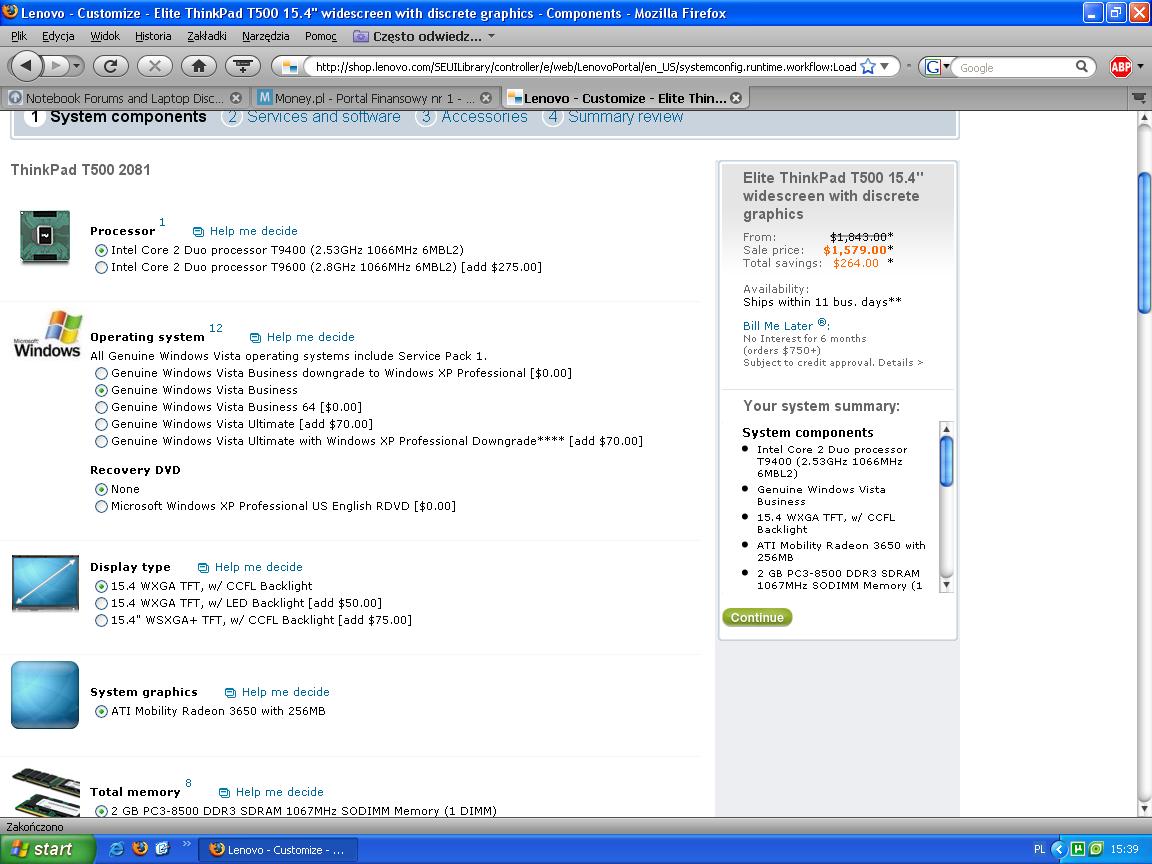
Task: Launch Firefox from quick launch bar
Action: 140,849
